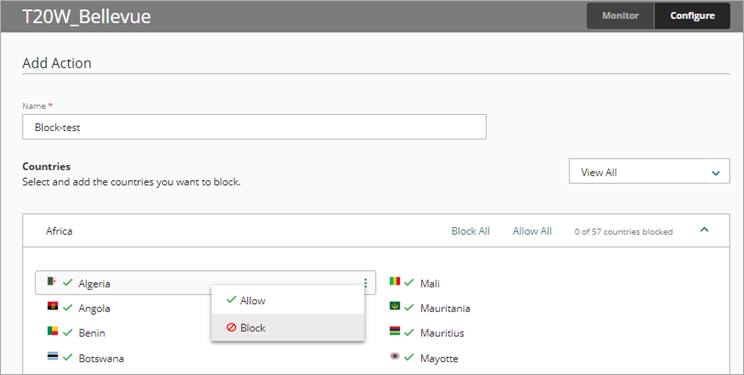The image size is (744, 375).
Task: Click the green checkmark beside Benin
Action: (x=68, y=332)
